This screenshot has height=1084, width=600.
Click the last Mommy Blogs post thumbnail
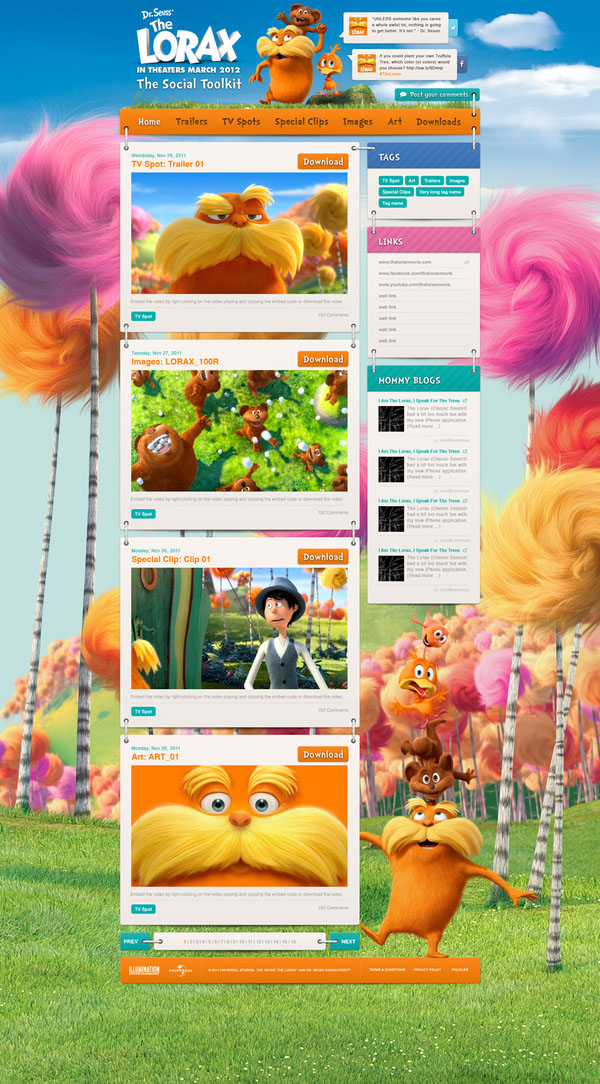pos(391,568)
